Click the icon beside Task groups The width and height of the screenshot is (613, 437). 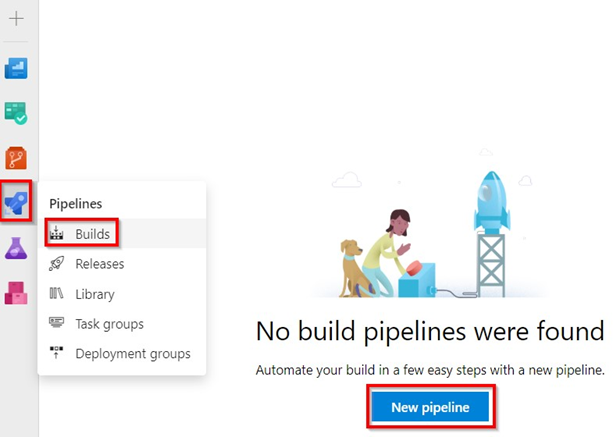pos(56,324)
